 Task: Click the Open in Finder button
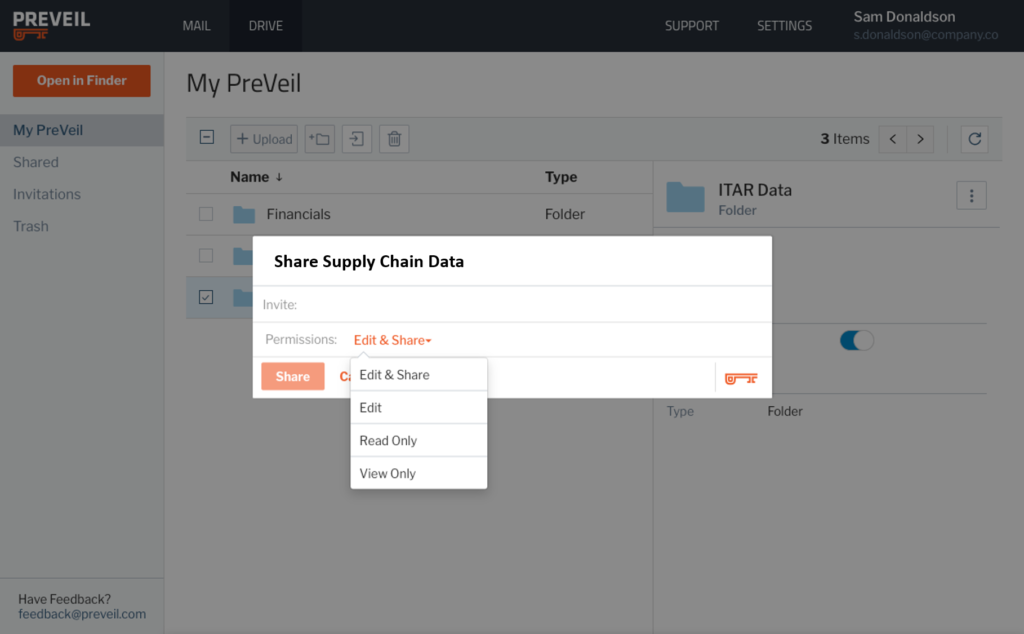(x=82, y=80)
